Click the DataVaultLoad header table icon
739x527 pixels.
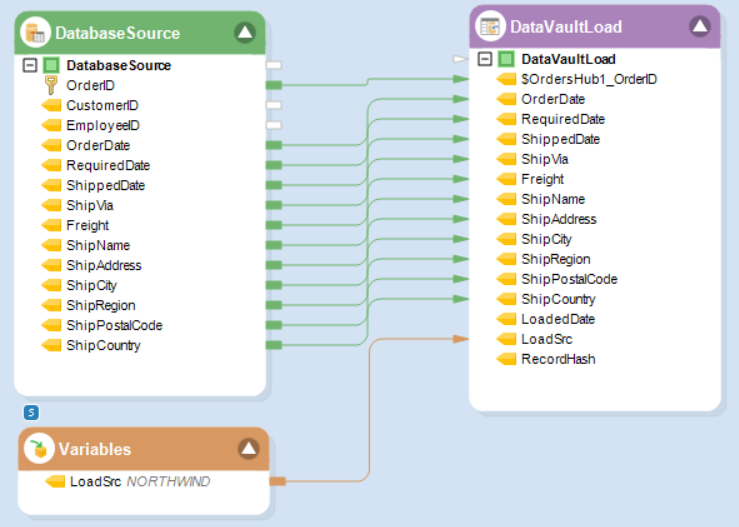pos(490,27)
